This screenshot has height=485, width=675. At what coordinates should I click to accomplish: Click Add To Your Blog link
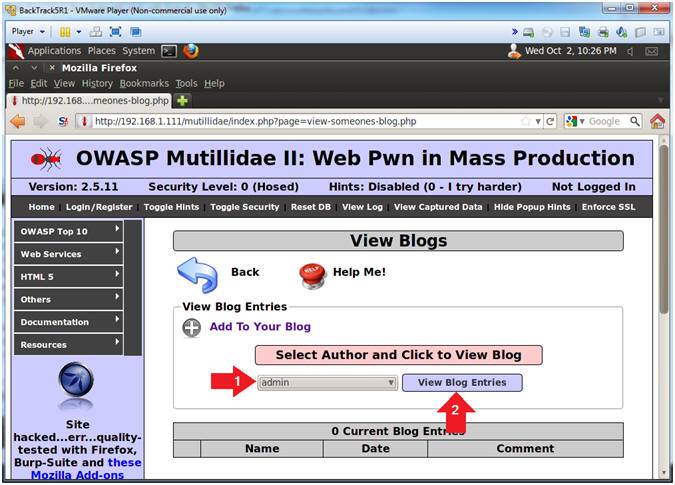[260, 327]
